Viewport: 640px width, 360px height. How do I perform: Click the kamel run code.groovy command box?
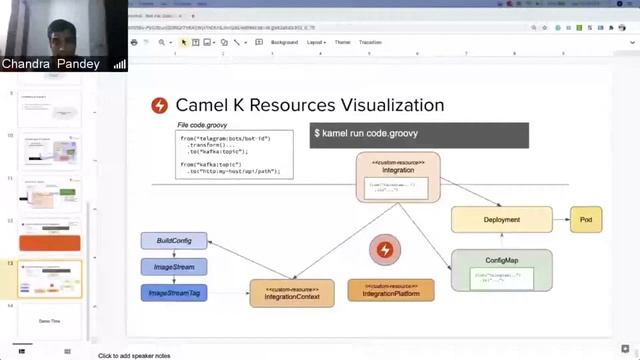pyautogui.click(x=419, y=135)
